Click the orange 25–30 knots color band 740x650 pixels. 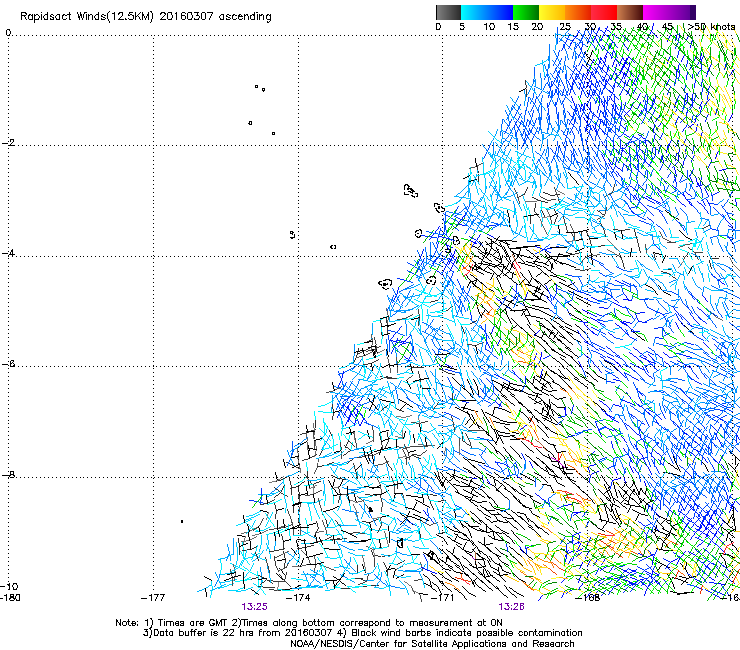578,12
